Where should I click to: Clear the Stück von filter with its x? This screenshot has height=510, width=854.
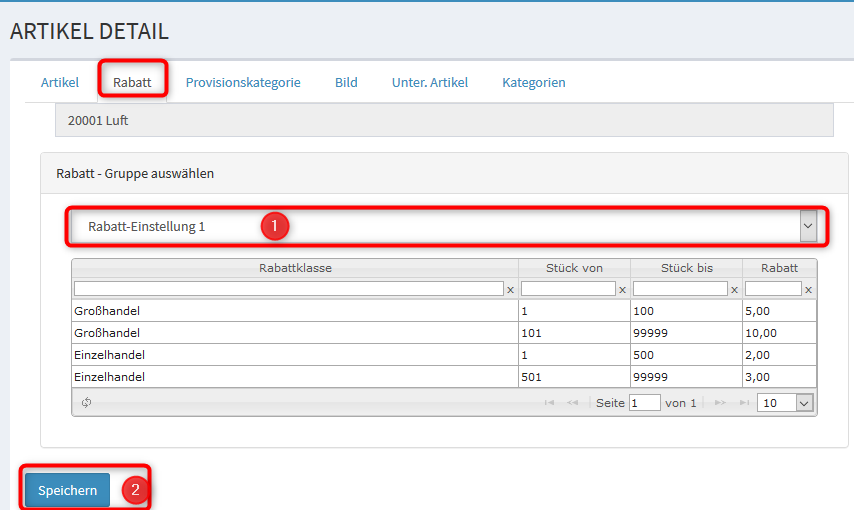622,290
